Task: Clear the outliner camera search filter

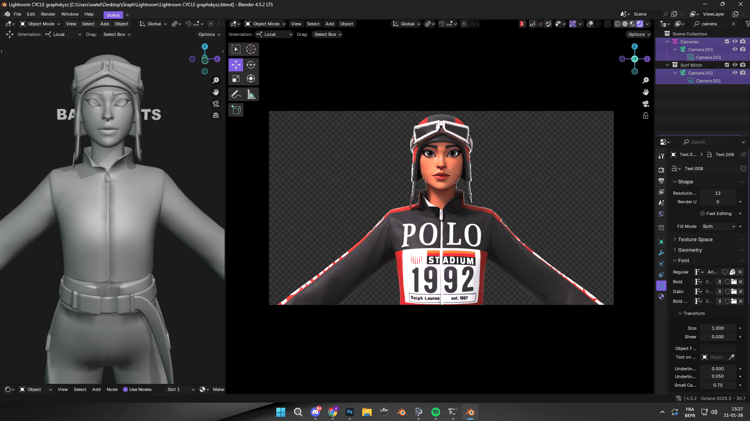Action: (734, 23)
